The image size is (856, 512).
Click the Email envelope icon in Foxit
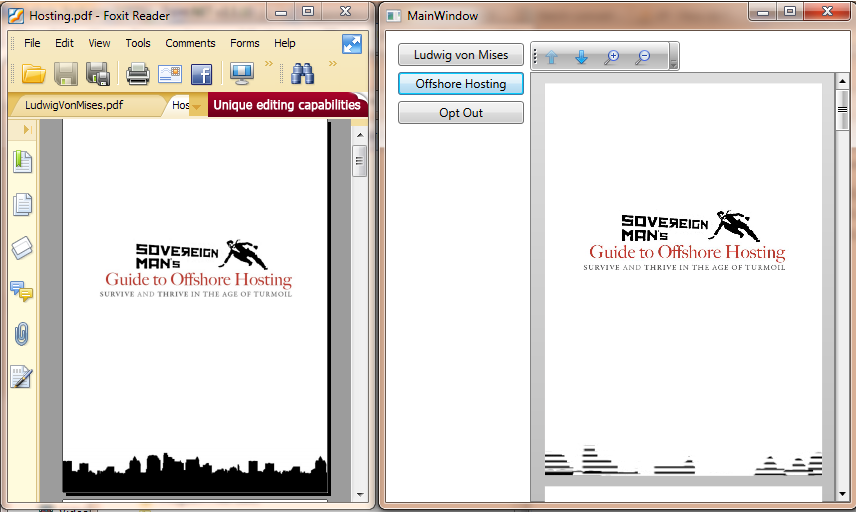(x=170, y=74)
